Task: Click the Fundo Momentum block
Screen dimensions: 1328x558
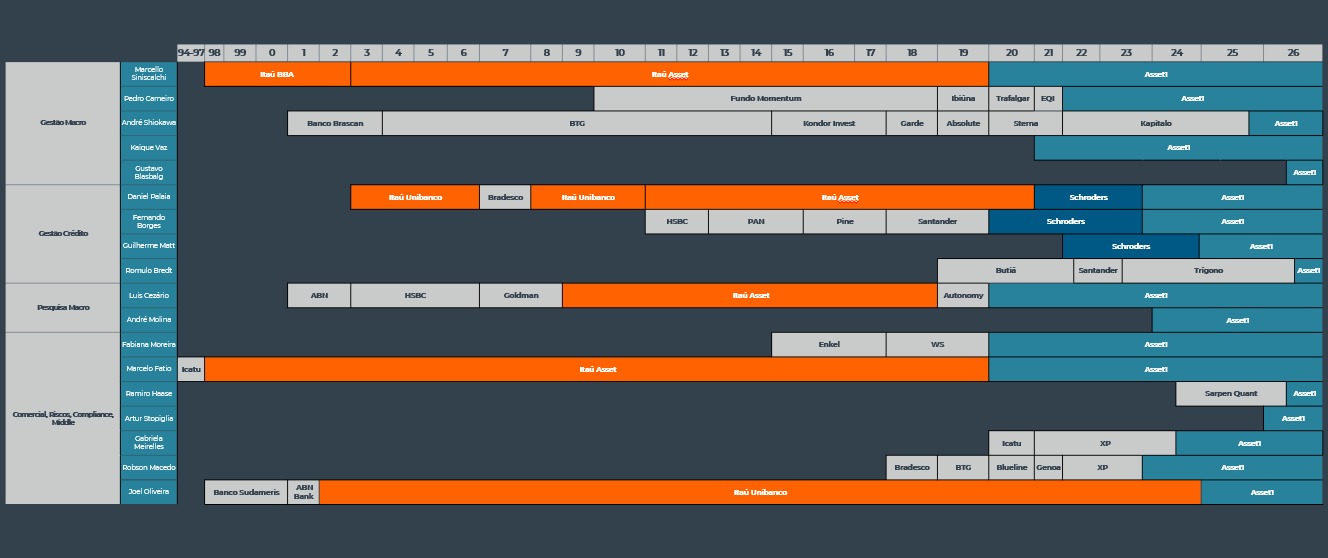Action: tap(765, 99)
